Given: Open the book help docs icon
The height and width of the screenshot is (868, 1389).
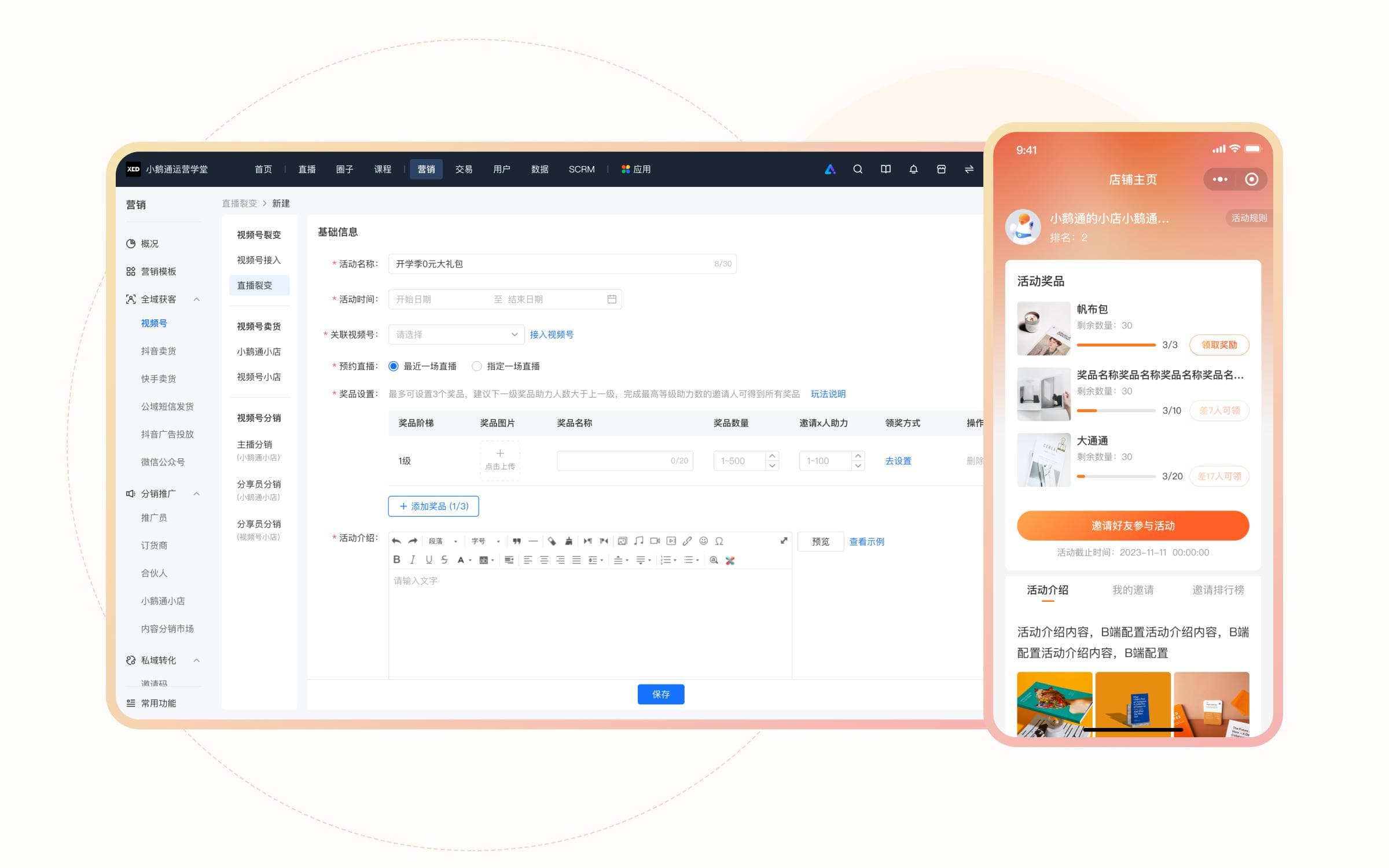Looking at the screenshot, I should click(885, 169).
